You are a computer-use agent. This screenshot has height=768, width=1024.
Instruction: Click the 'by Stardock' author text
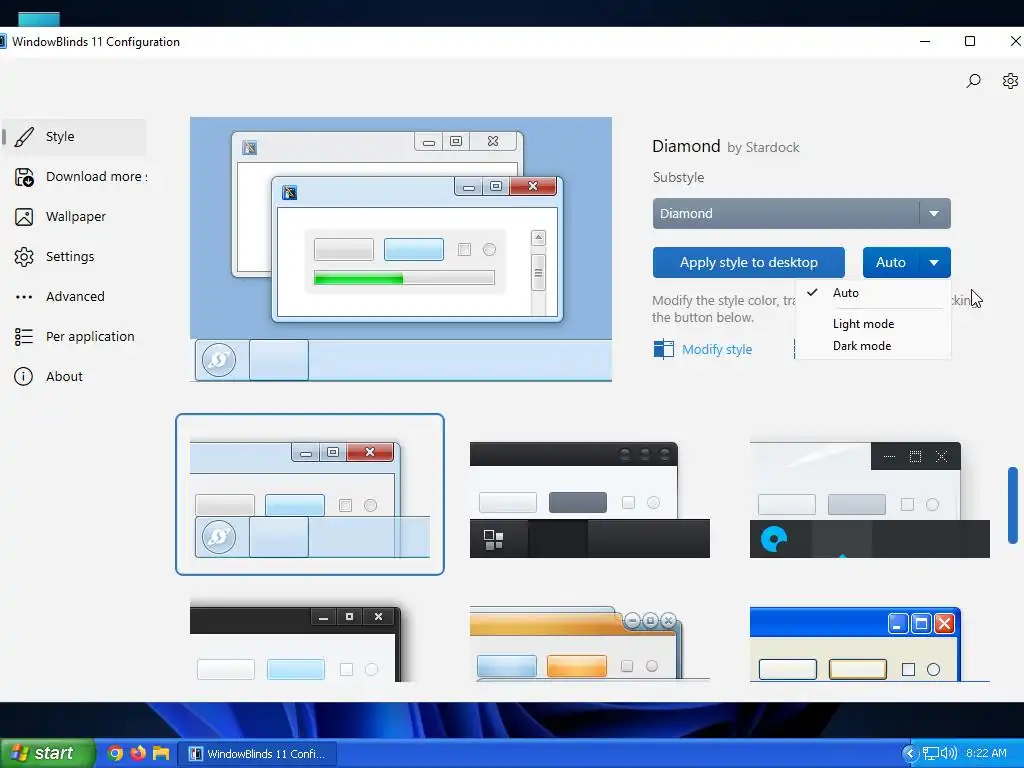tap(763, 148)
